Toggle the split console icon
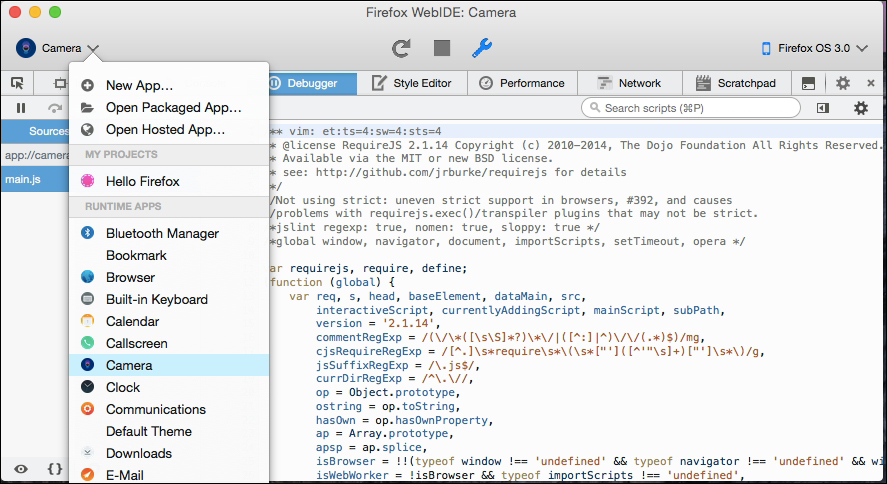Screen dimensions: 887x484 coord(808,84)
